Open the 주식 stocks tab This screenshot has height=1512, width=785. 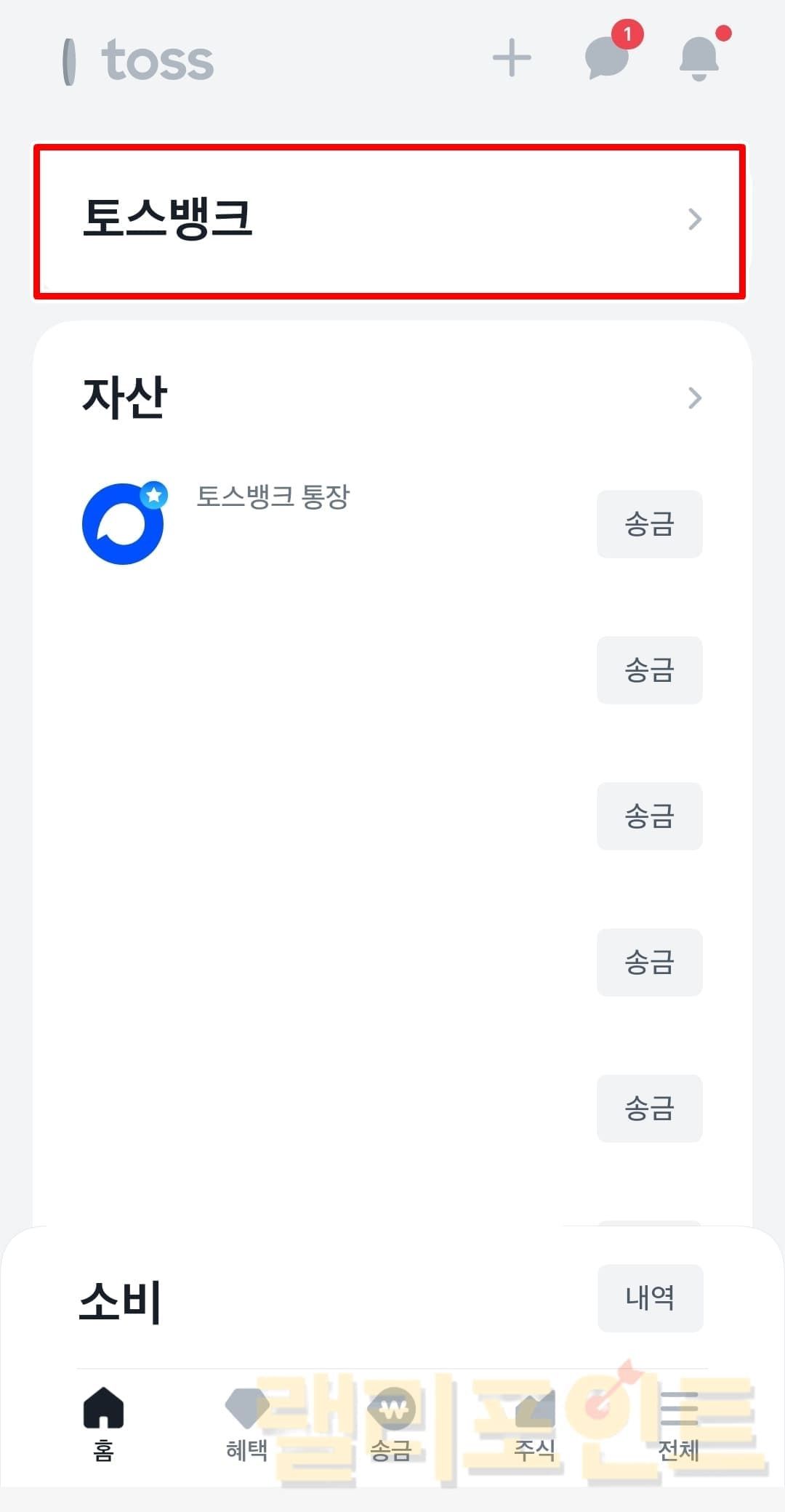[535, 1423]
